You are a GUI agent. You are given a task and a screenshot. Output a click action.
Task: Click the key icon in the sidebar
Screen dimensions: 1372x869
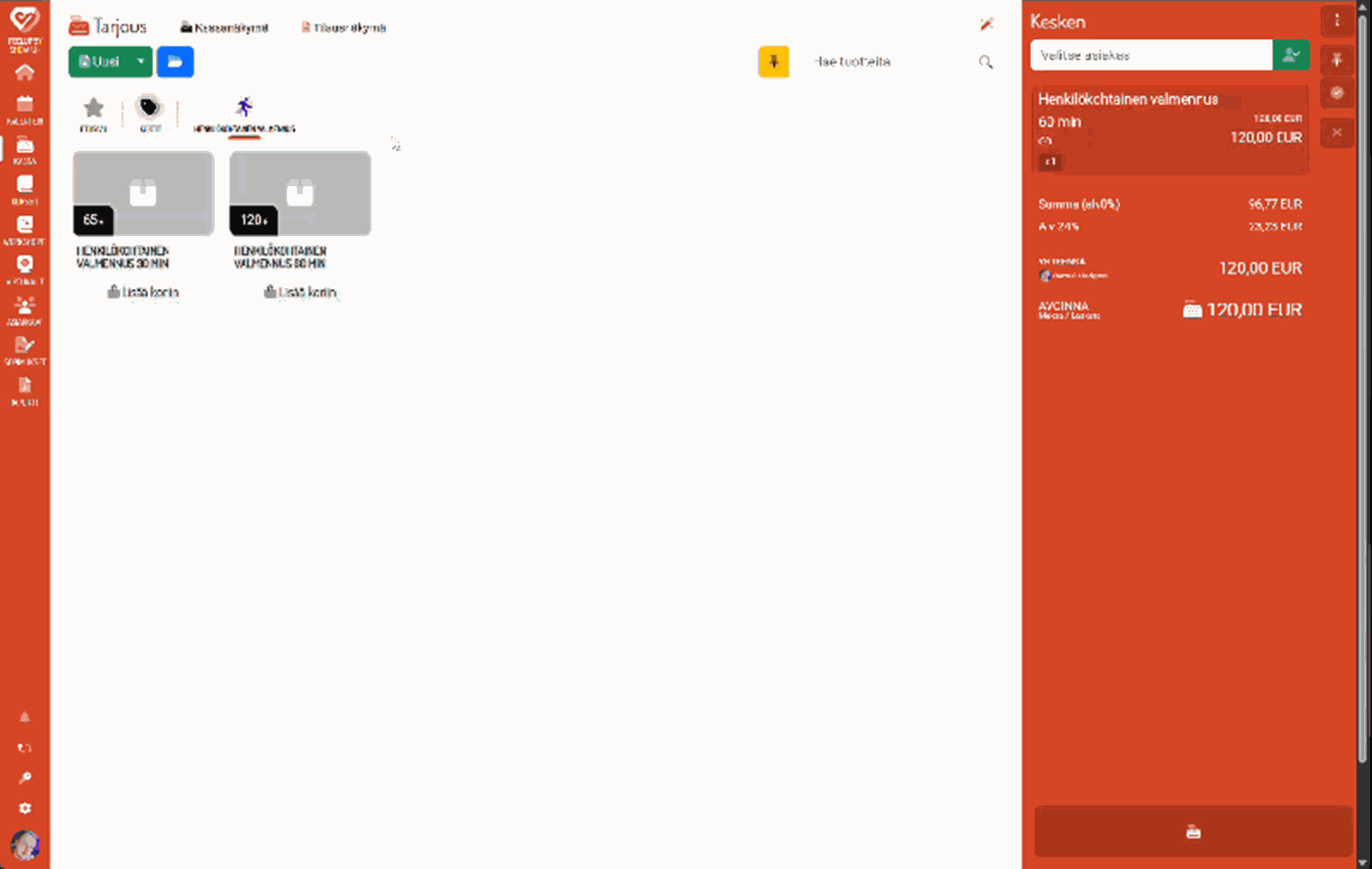click(24, 778)
